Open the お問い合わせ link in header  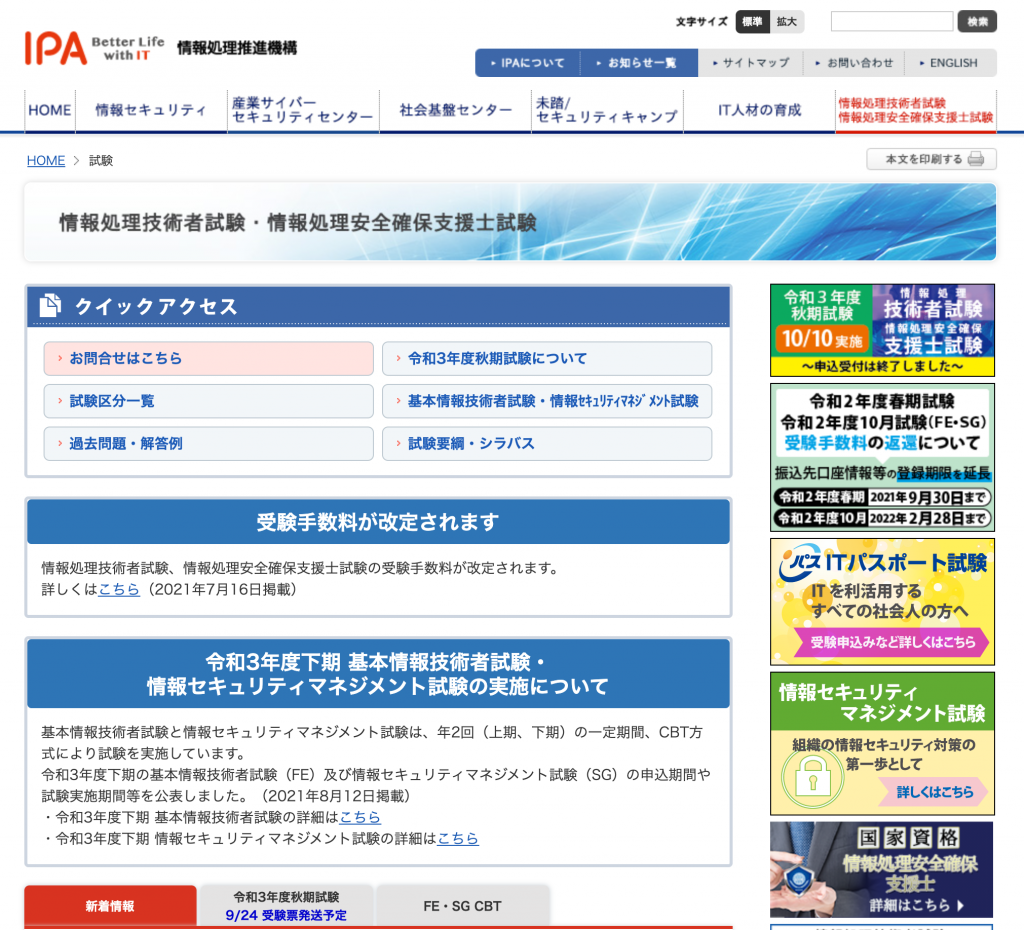point(854,63)
